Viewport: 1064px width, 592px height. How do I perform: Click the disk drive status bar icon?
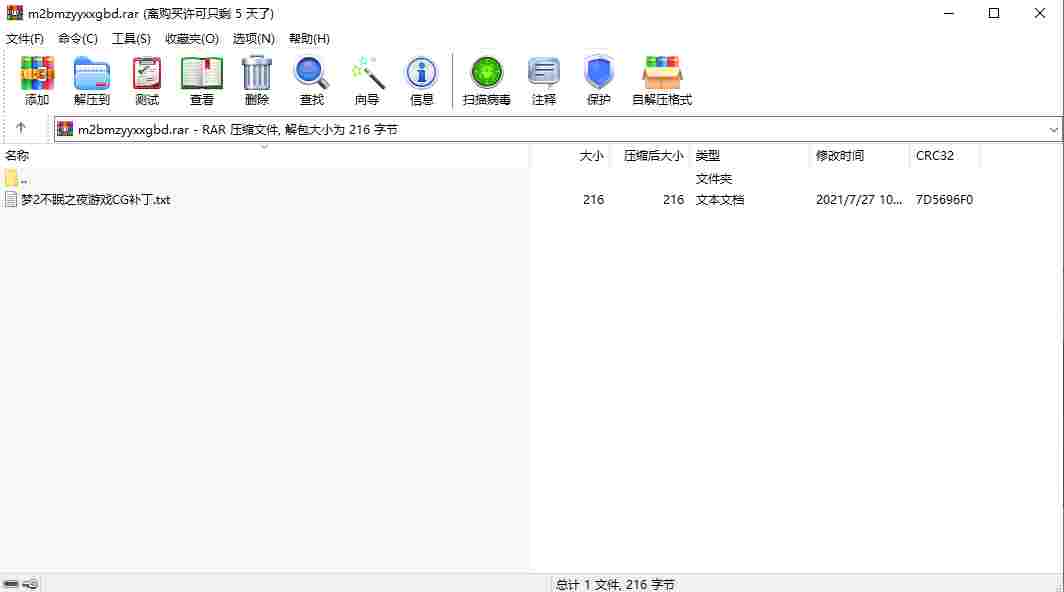11,584
